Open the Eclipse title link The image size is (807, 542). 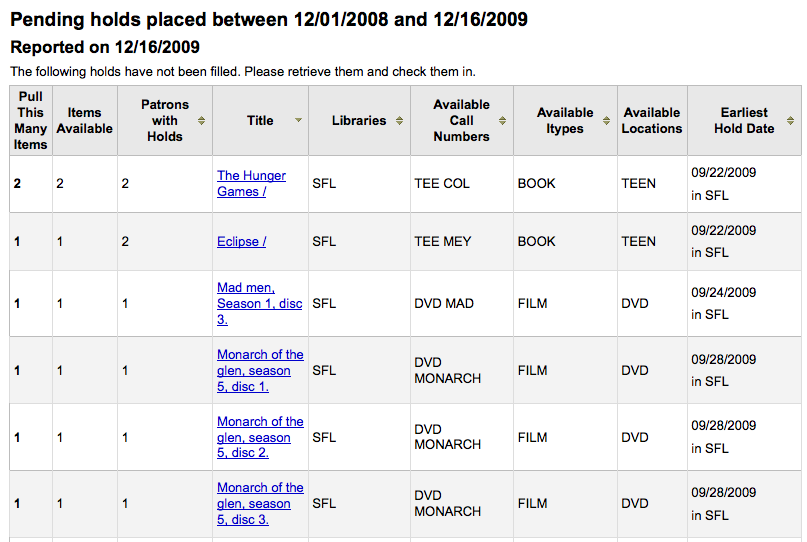(241, 241)
